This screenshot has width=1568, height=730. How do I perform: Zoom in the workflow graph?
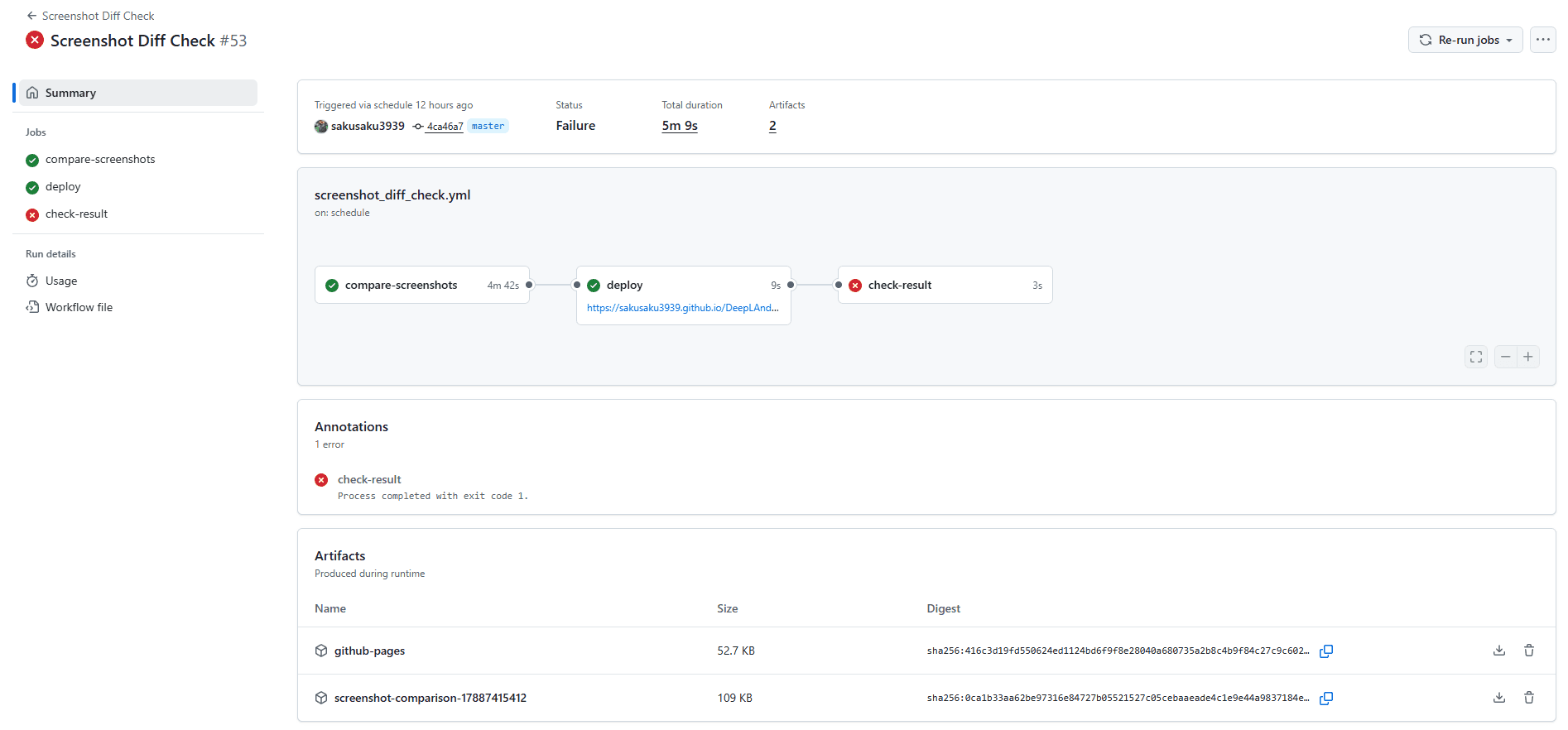[x=1528, y=357]
